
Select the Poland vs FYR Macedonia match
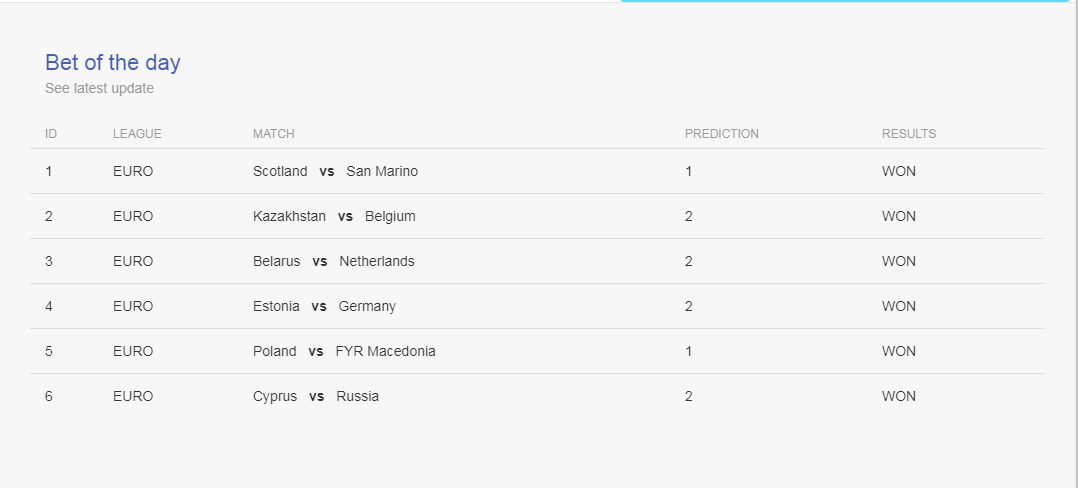coord(344,351)
